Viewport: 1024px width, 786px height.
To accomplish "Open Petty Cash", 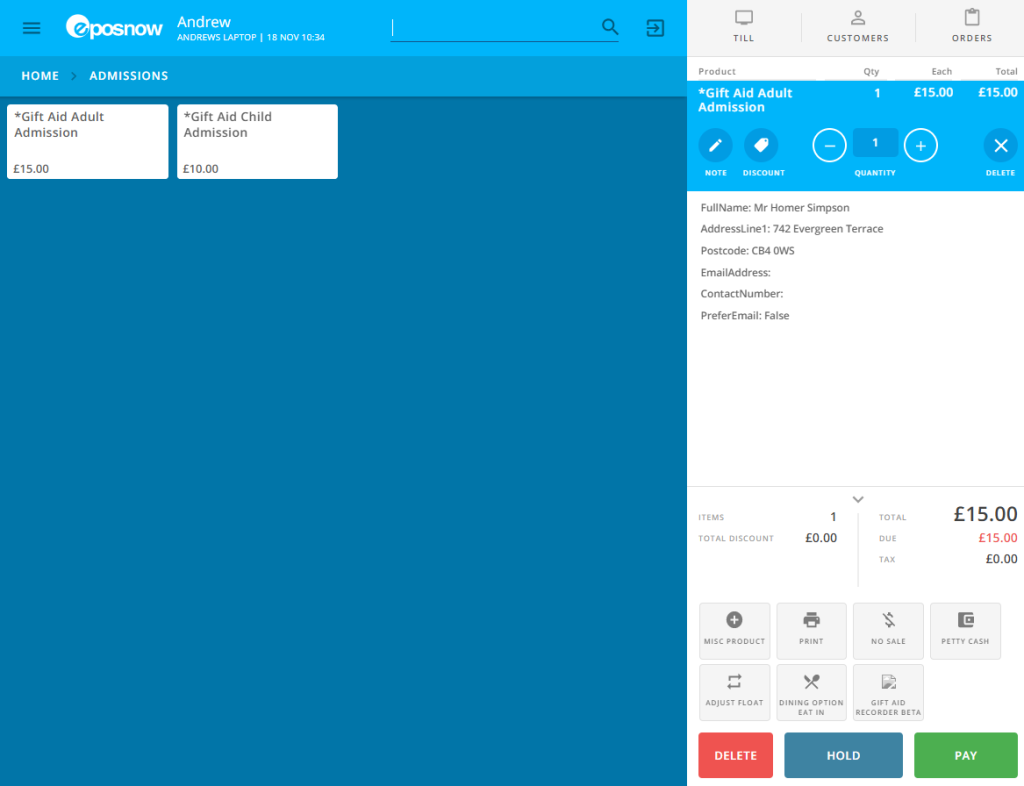I will 965,631.
